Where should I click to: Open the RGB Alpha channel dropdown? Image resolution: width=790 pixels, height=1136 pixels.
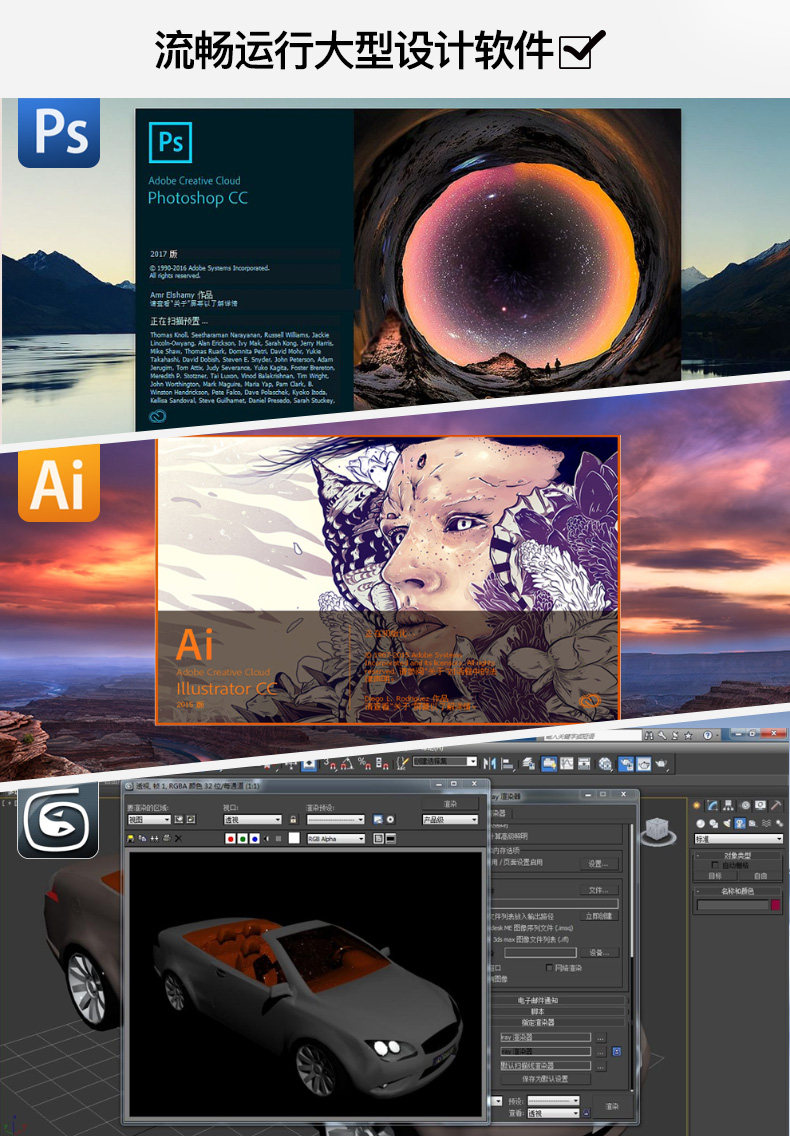pyautogui.click(x=336, y=838)
